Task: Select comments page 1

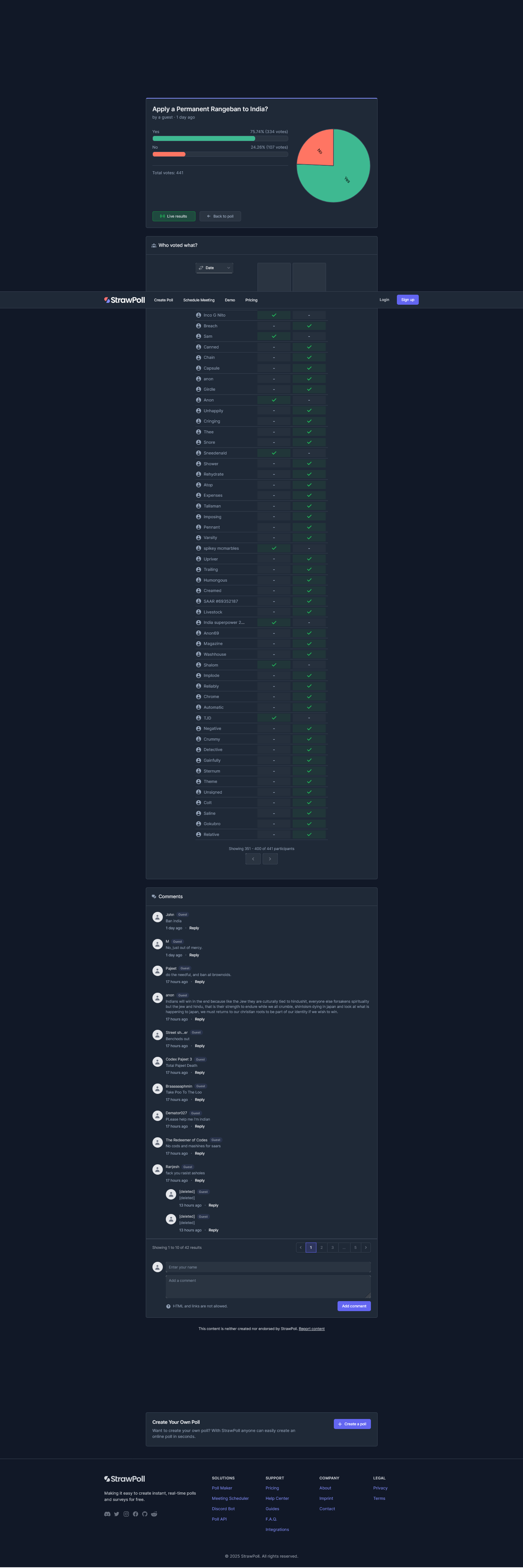Action: click(310, 1247)
